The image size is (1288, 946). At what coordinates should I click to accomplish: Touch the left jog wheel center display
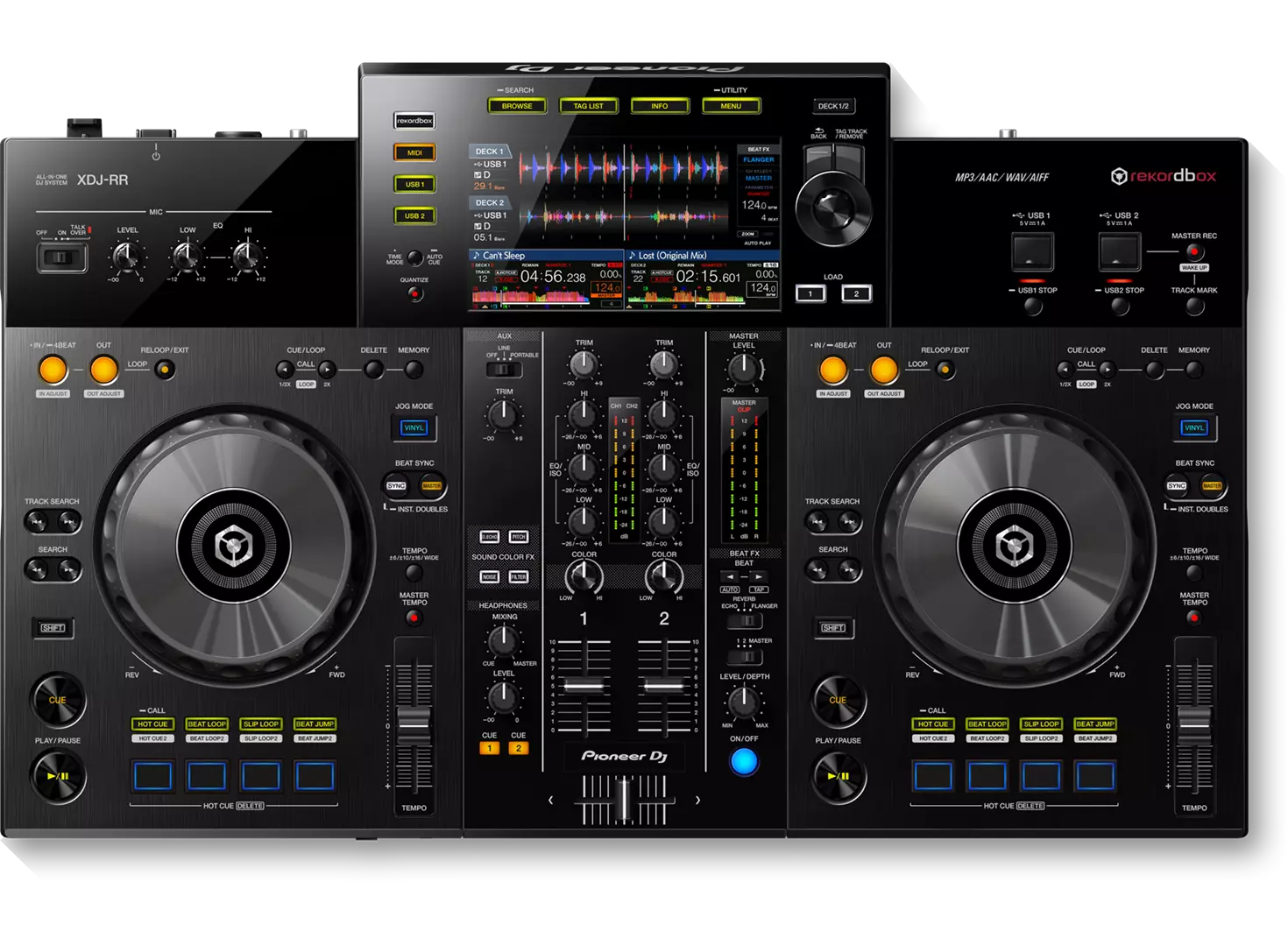(234, 547)
